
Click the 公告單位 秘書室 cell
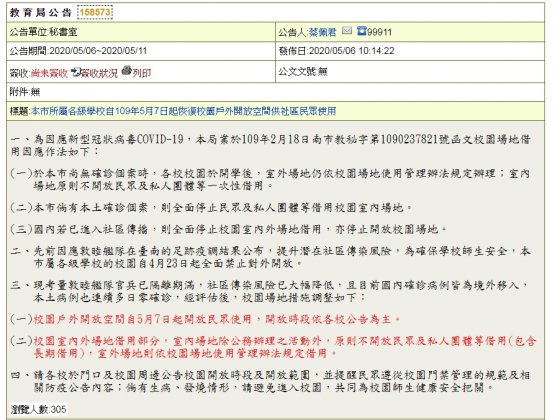click(141, 32)
